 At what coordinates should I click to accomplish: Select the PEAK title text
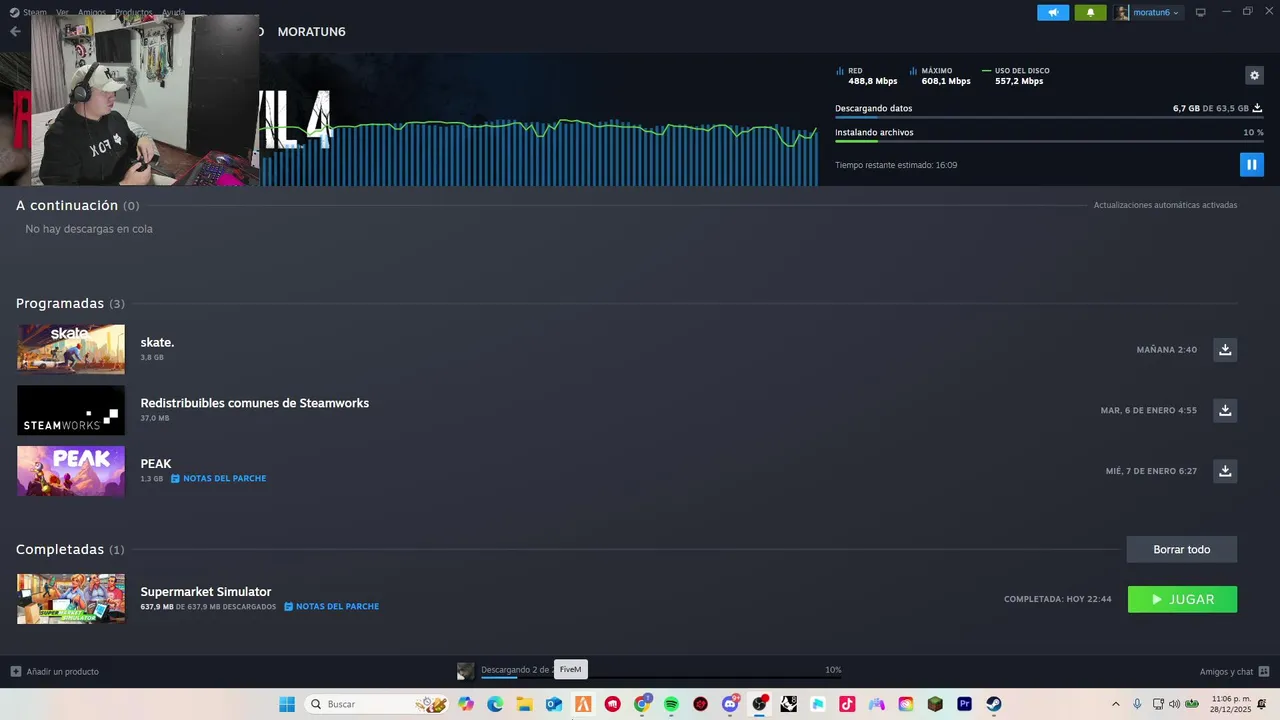click(x=156, y=464)
